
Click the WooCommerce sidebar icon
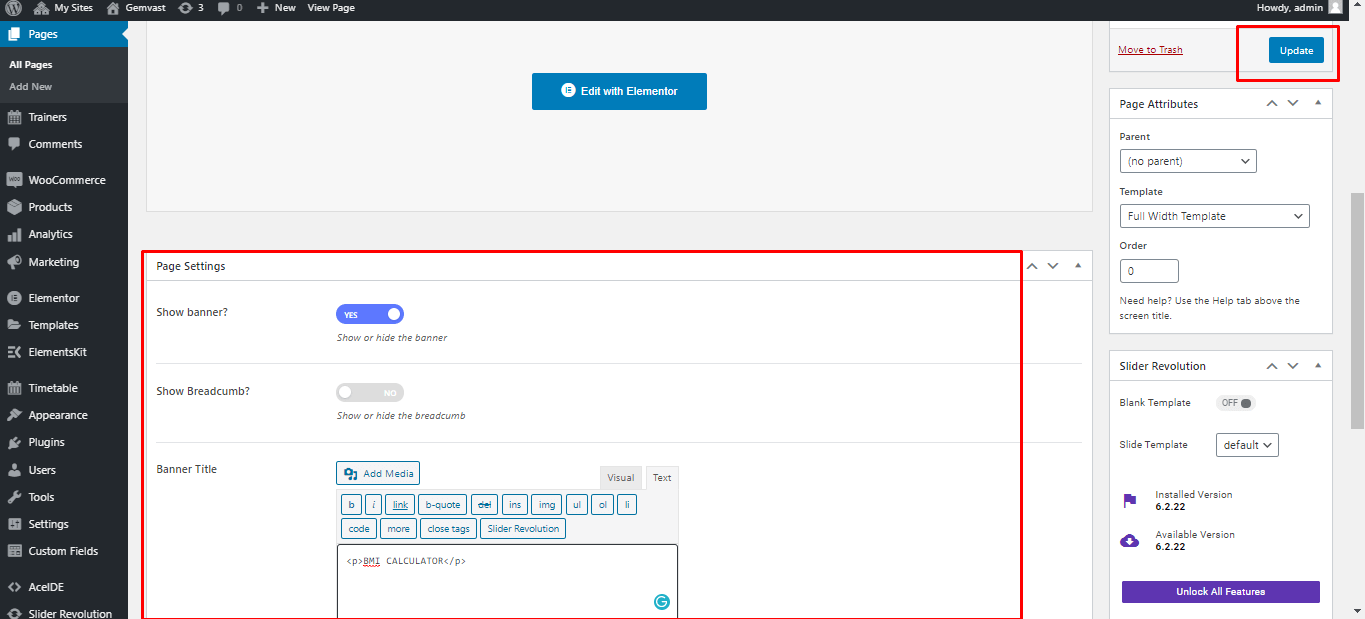(14, 180)
